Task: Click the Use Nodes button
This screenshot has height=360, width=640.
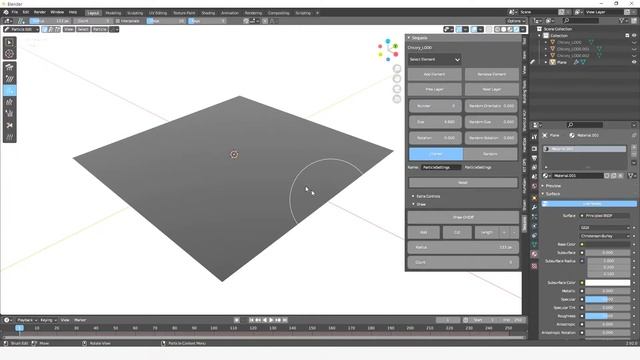Action: point(589,204)
